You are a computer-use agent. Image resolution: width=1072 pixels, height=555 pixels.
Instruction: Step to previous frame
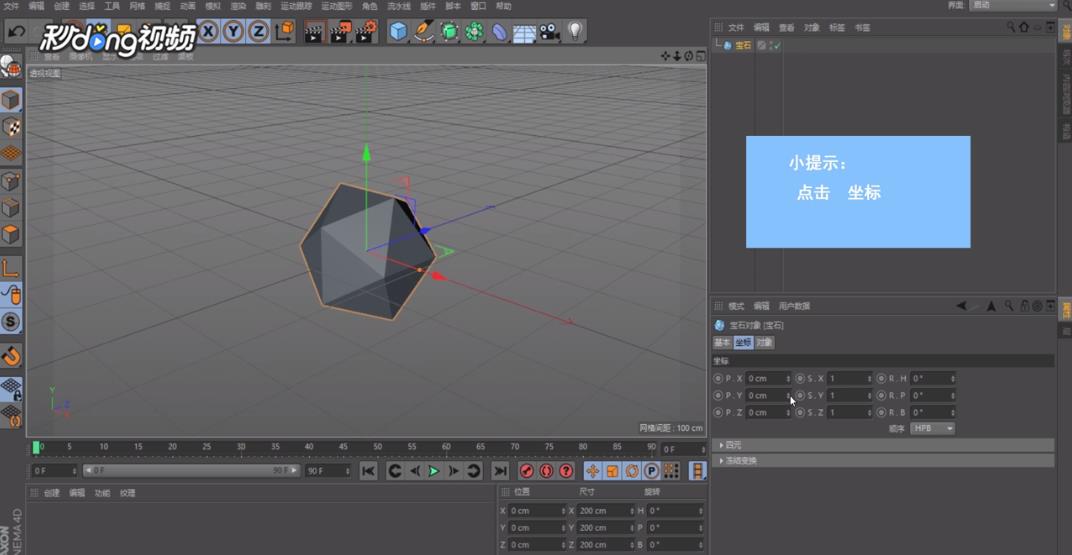414,471
